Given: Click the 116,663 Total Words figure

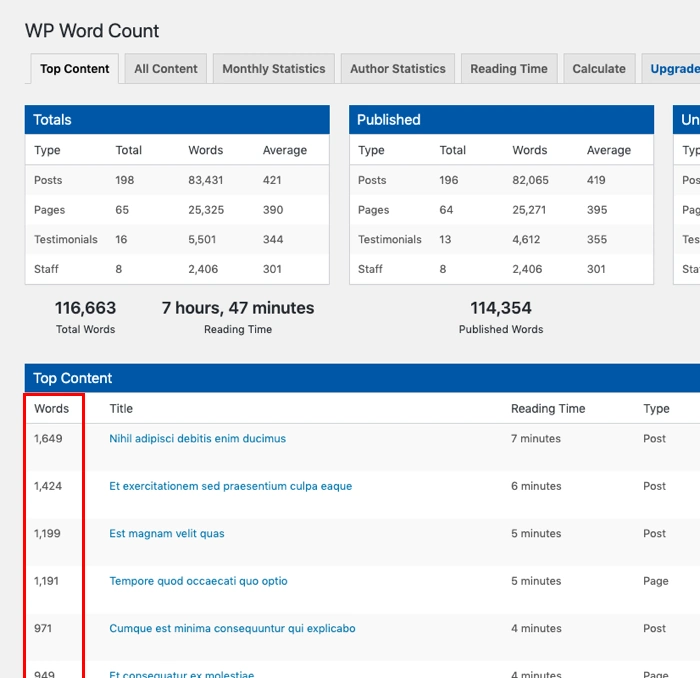Looking at the screenshot, I should click(x=85, y=308).
